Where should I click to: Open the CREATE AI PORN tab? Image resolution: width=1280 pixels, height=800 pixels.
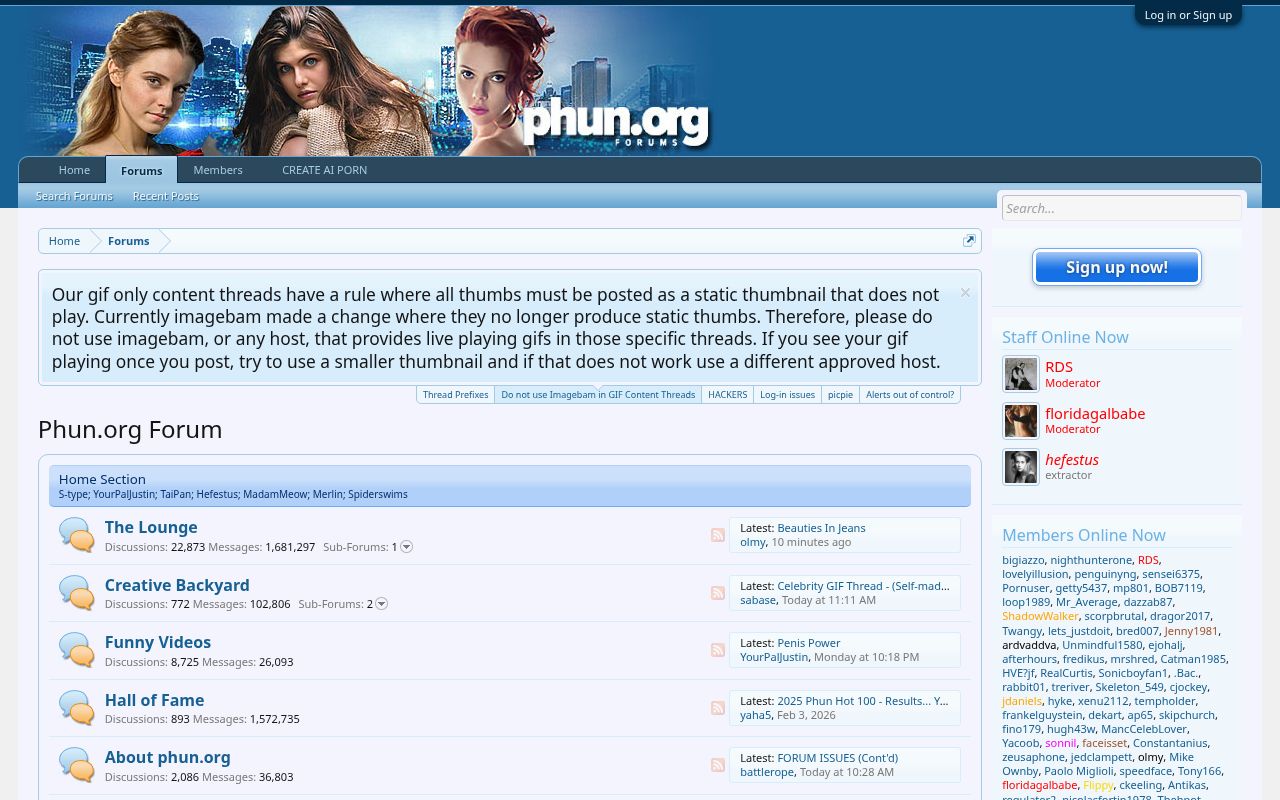(324, 170)
